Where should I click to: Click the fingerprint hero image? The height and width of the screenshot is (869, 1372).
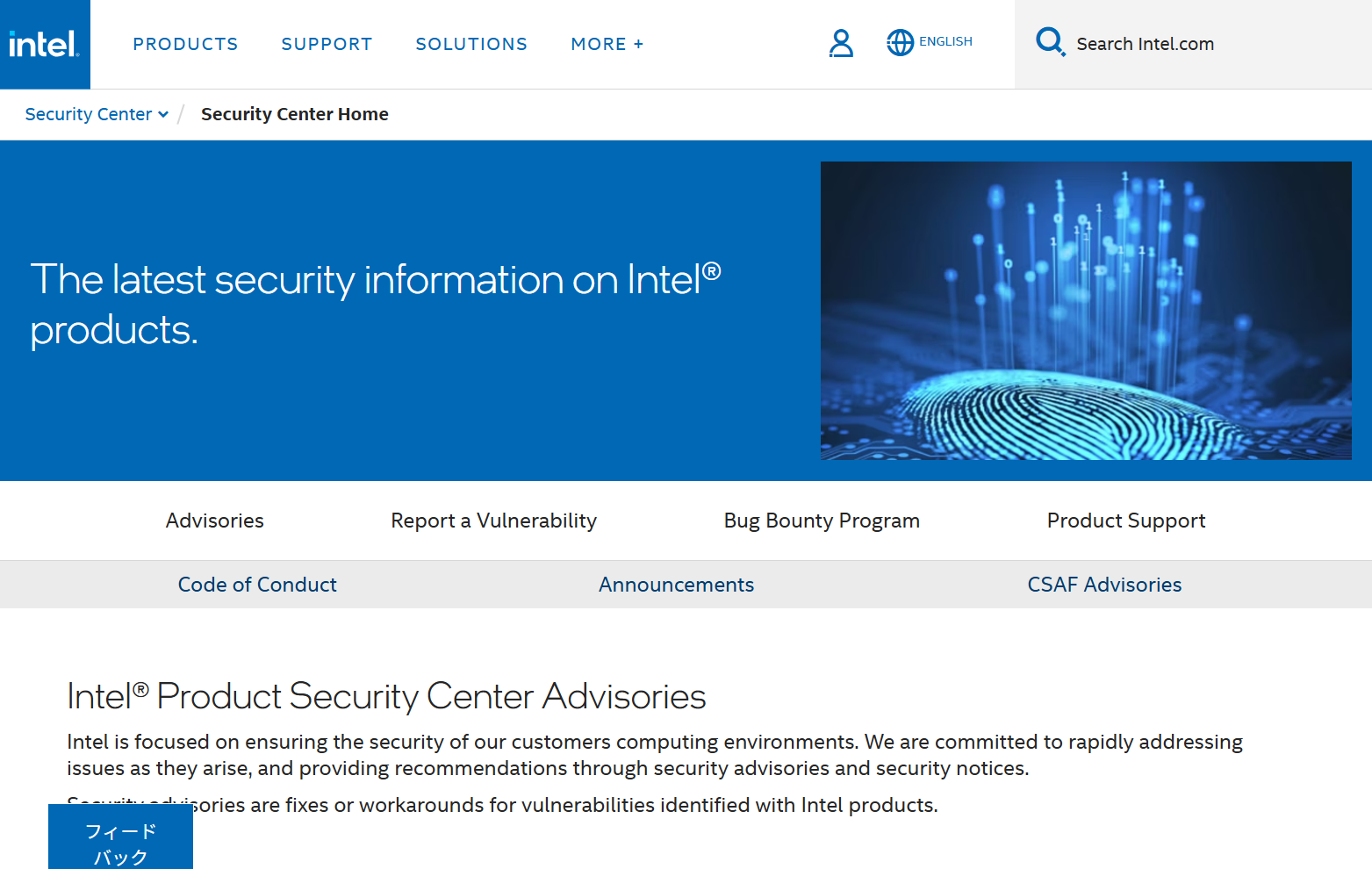click(x=1086, y=311)
